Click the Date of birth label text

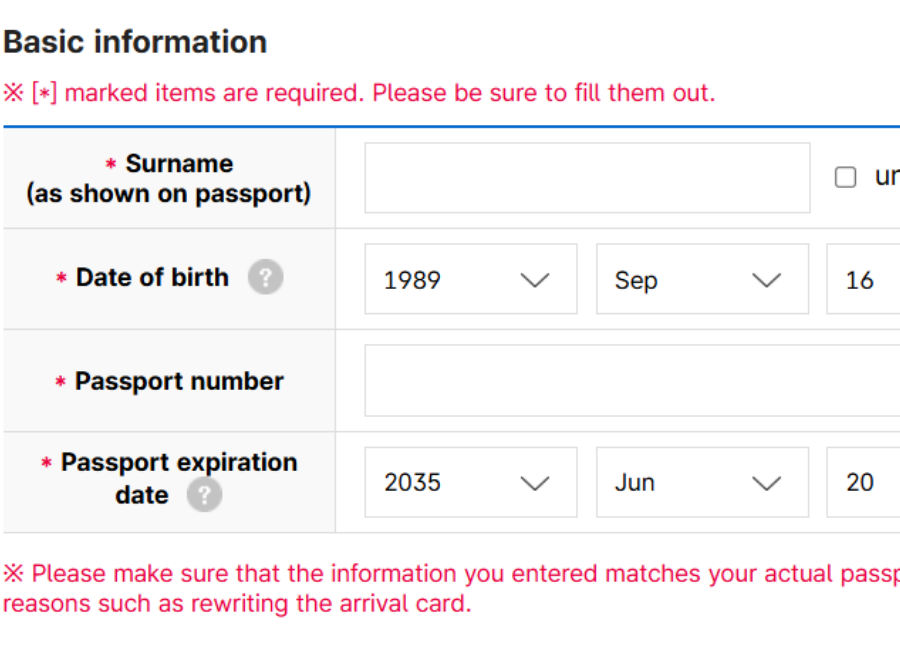pyautogui.click(x=152, y=278)
